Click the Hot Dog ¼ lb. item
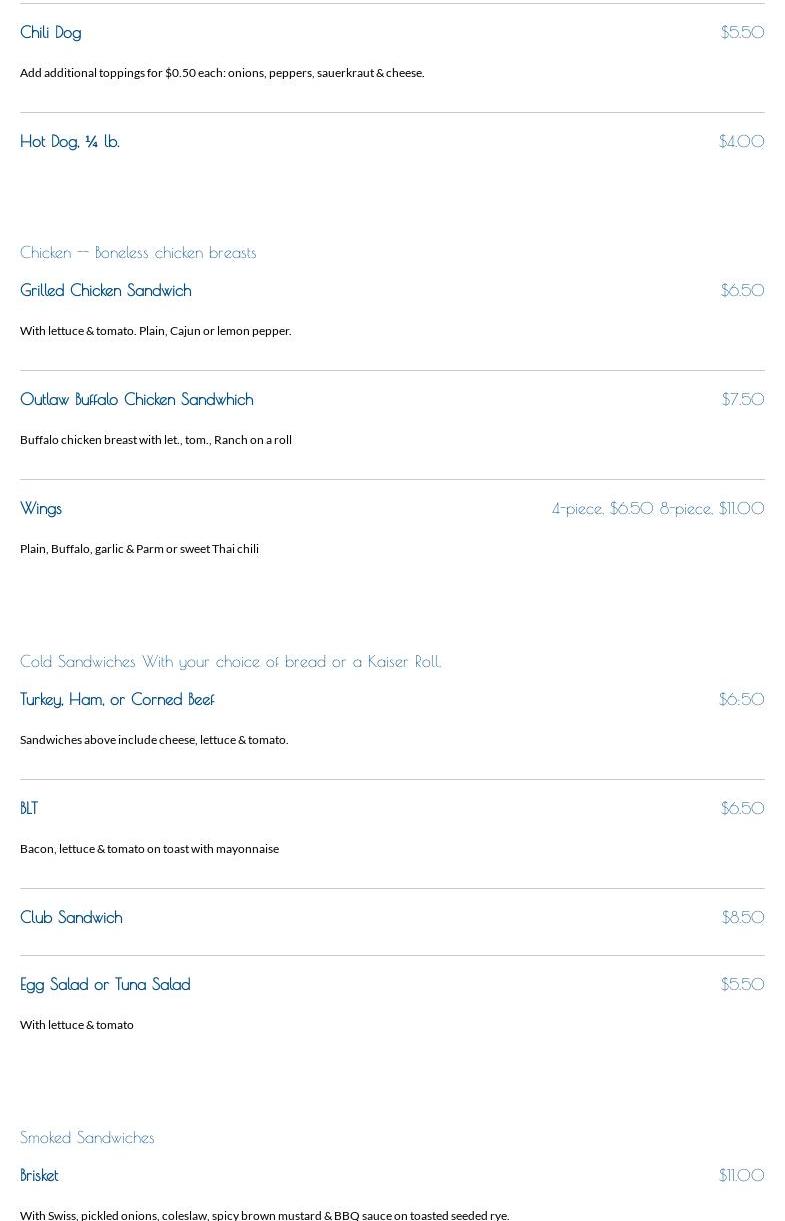 [70, 141]
